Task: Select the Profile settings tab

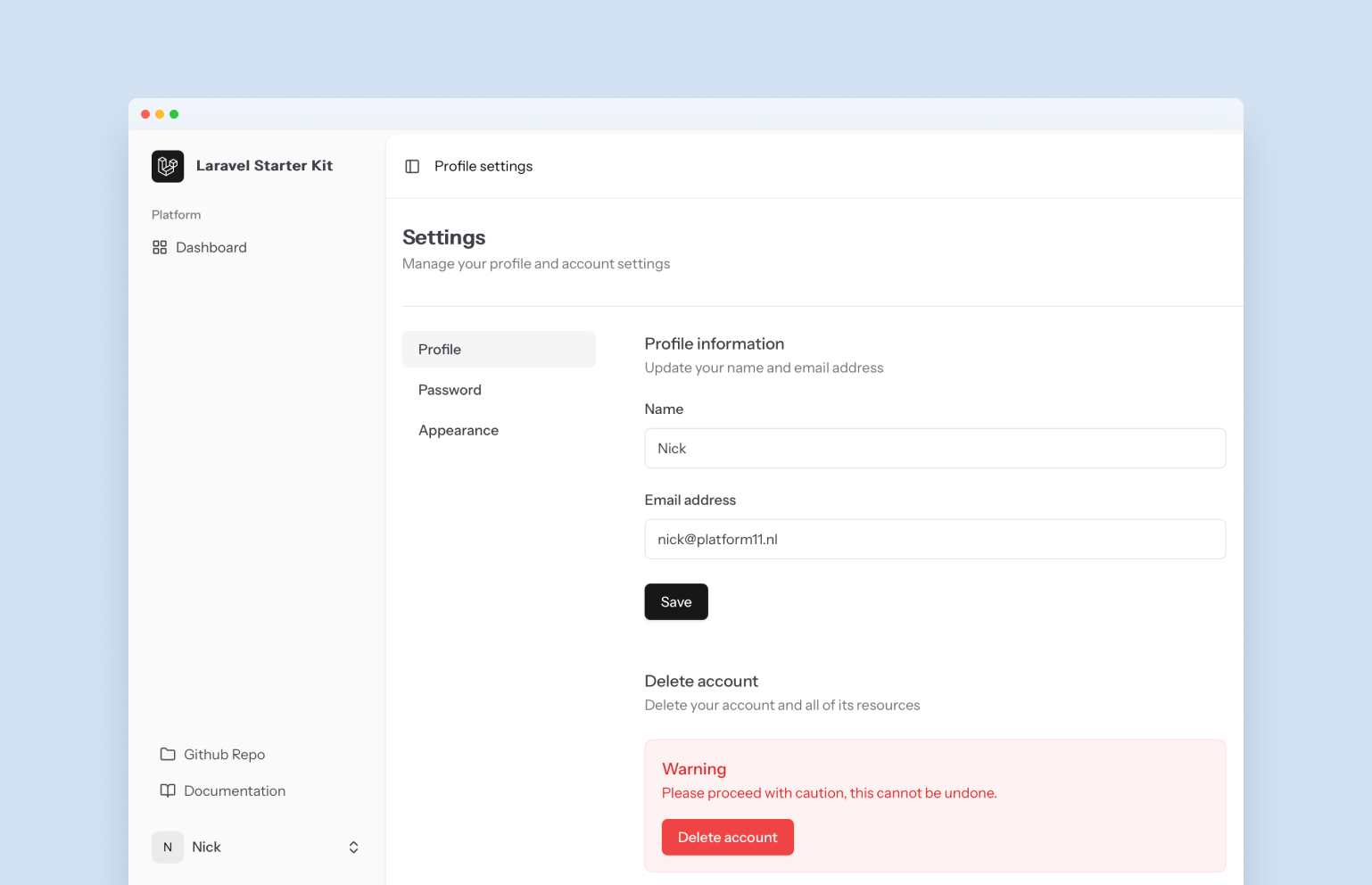Action: point(499,350)
